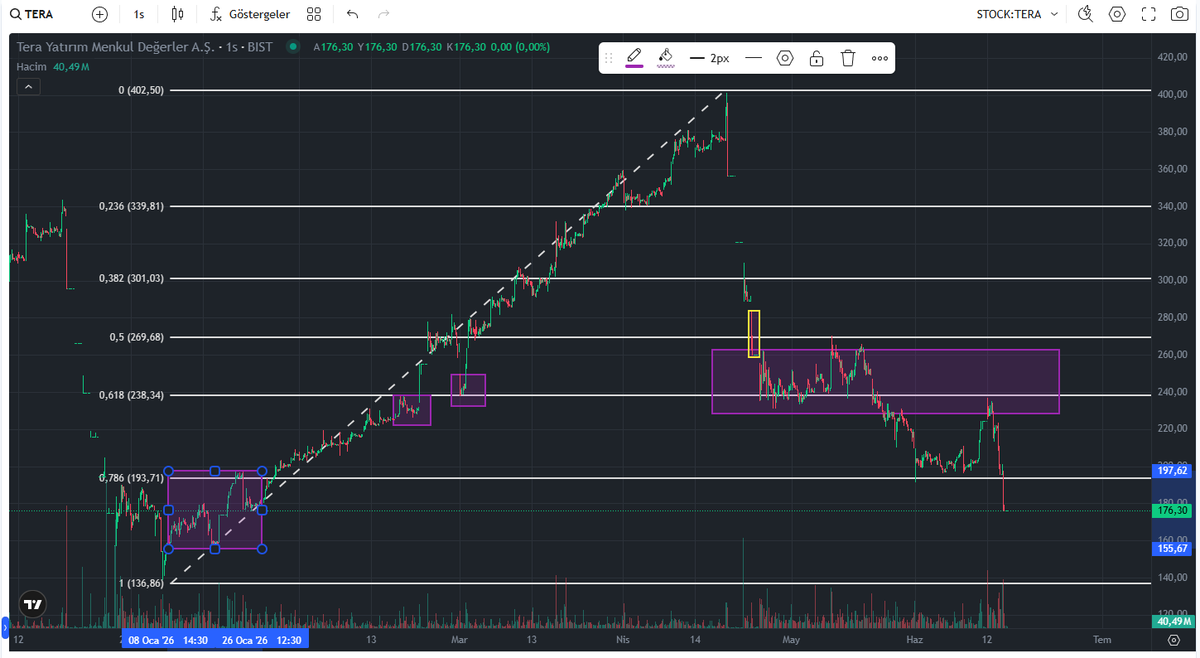Take a chart snapshot with camera icon
The width and height of the screenshot is (1200, 658).
(x=1180, y=14)
